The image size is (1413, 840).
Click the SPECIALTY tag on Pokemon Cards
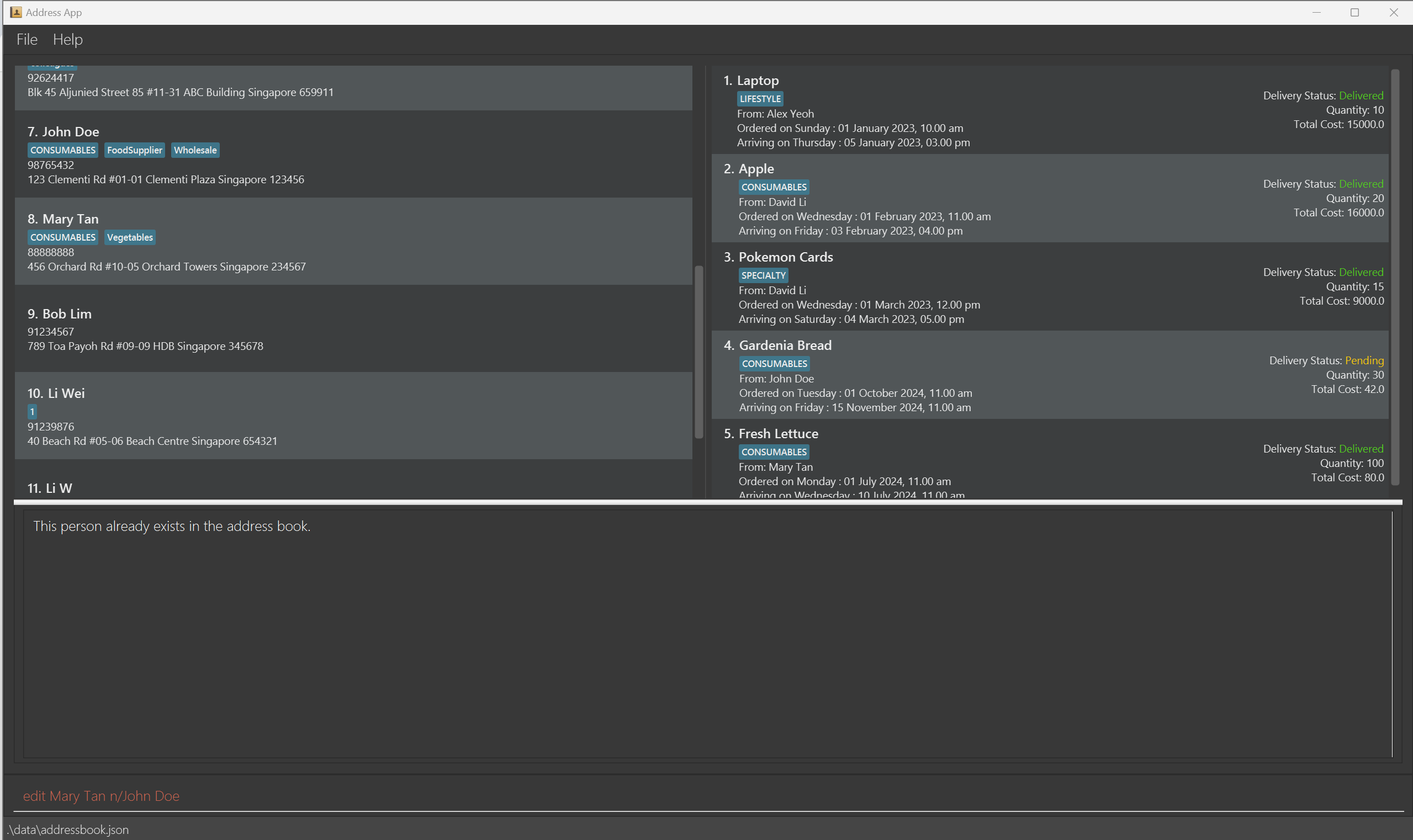pos(763,275)
